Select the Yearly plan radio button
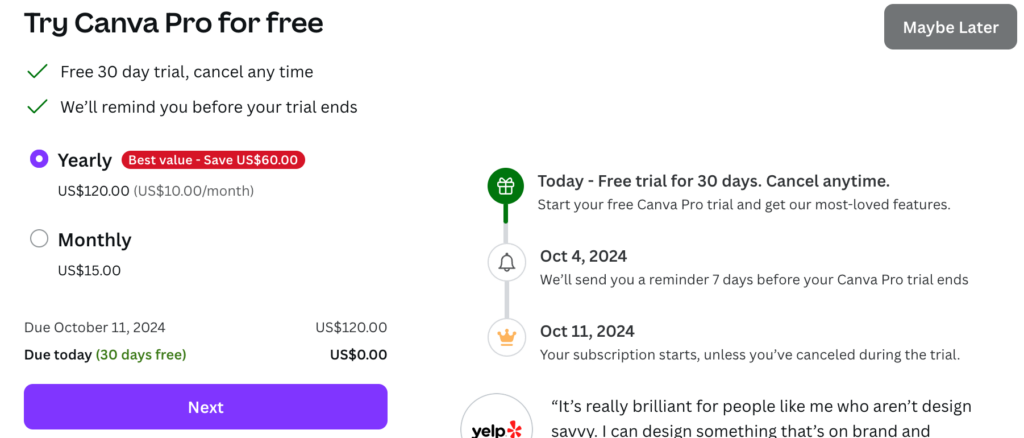Image resolution: width=1024 pixels, height=438 pixels. tap(39, 158)
